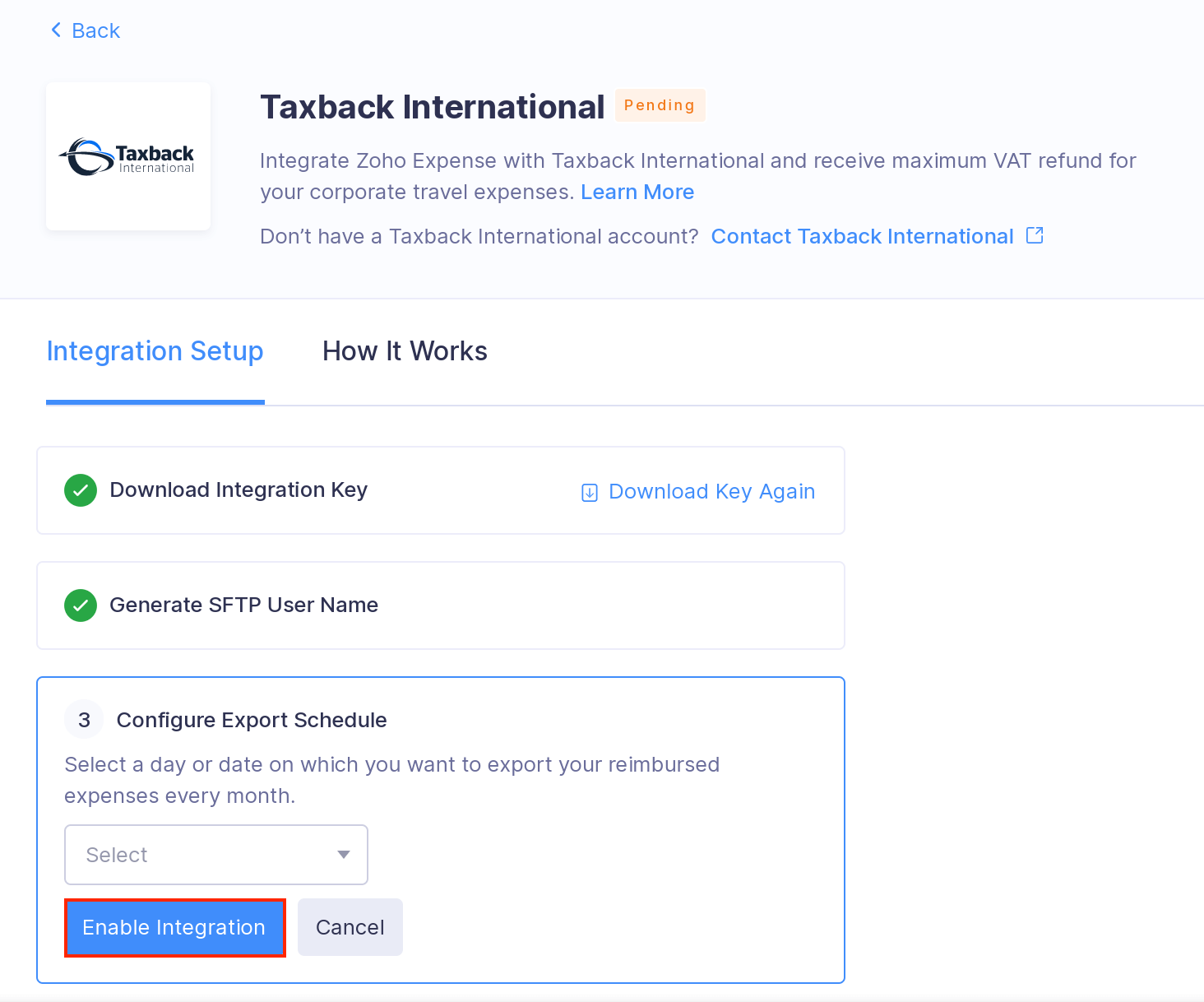1204x1002 pixels.
Task: Click Download Key Again
Action: 711,491
